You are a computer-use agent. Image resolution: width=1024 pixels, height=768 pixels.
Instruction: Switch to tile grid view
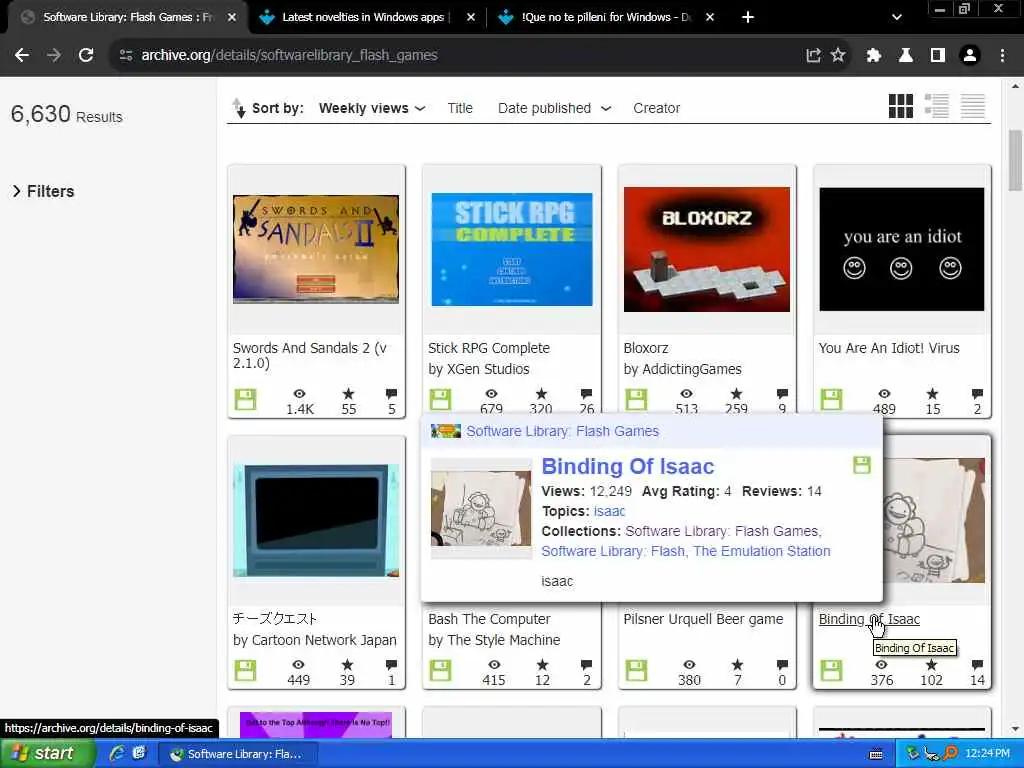(901, 106)
